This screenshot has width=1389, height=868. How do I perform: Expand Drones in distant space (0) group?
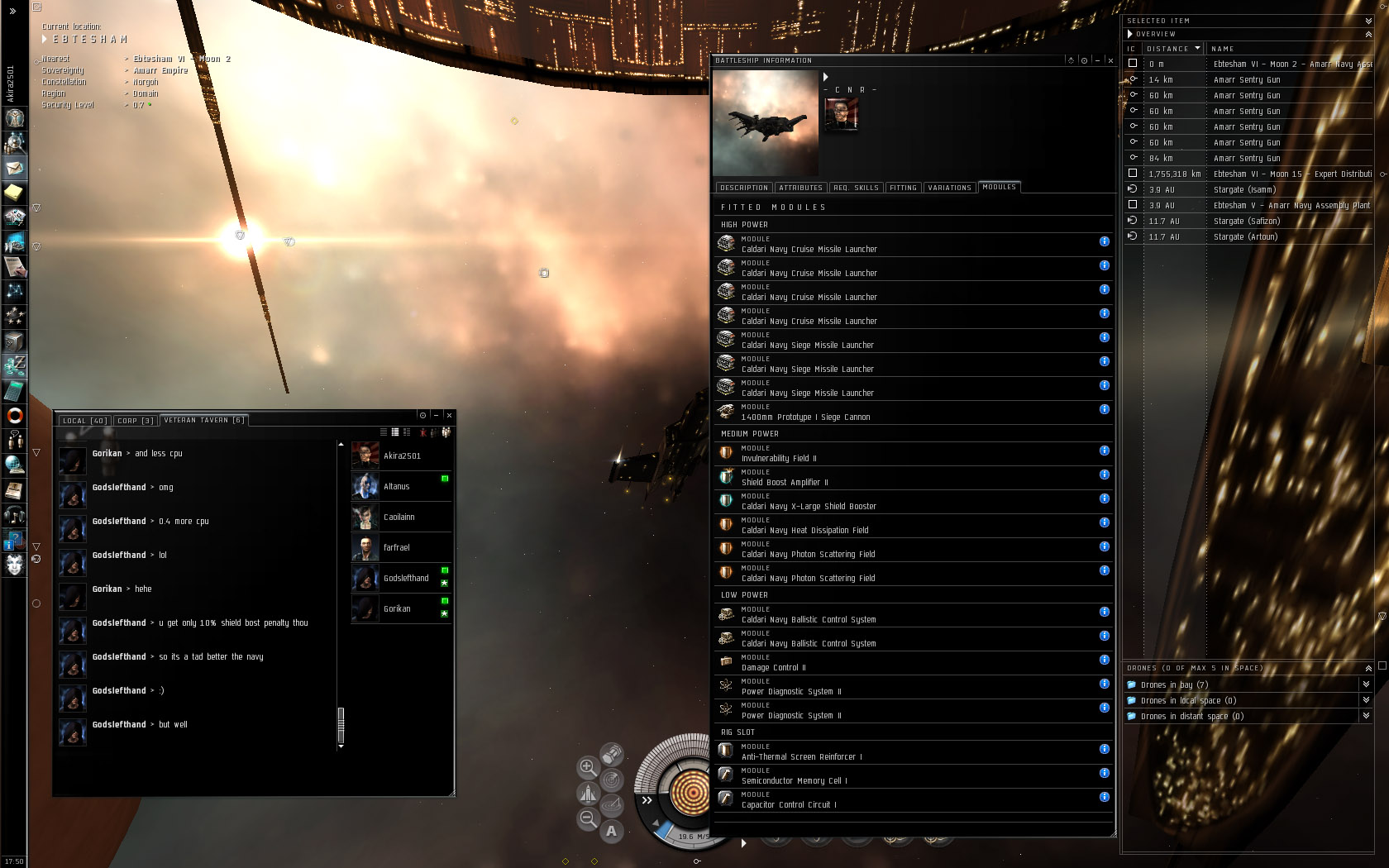click(x=1366, y=716)
